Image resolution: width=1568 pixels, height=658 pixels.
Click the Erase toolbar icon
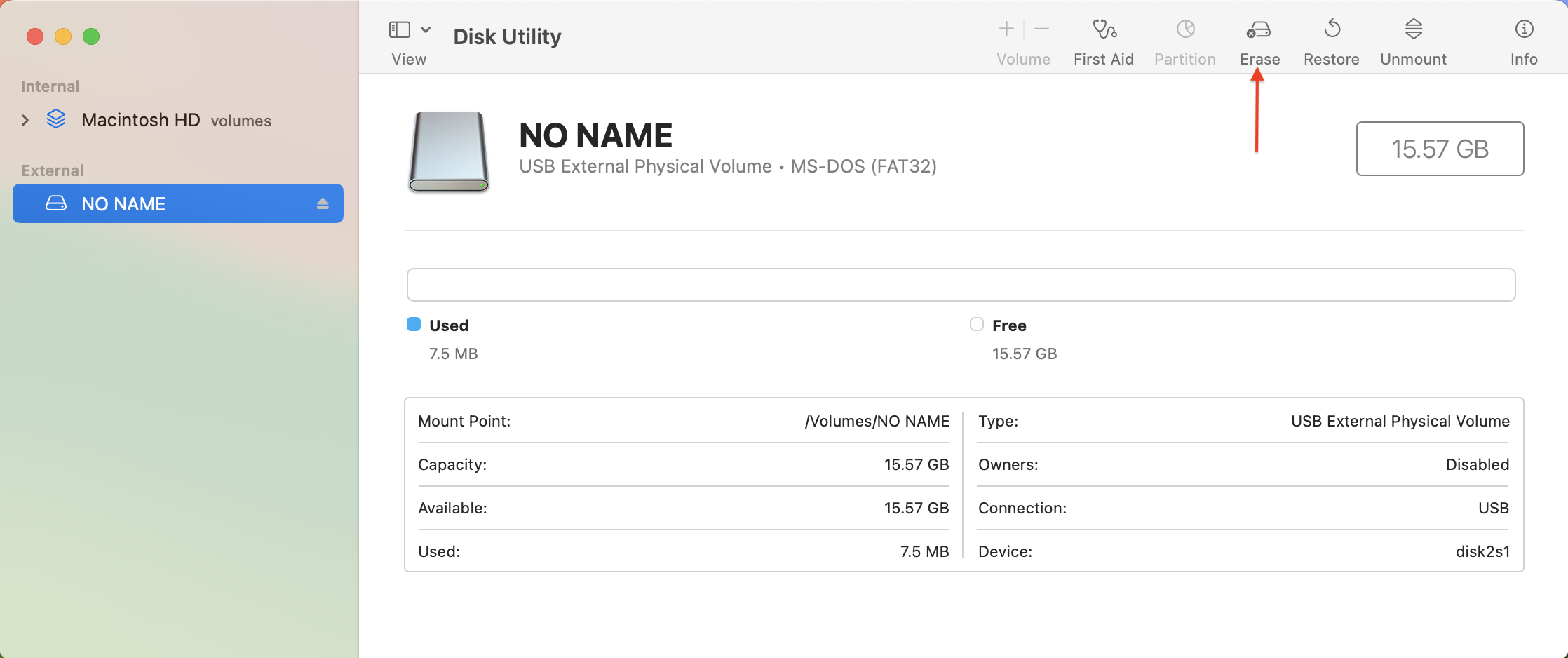[x=1259, y=29]
